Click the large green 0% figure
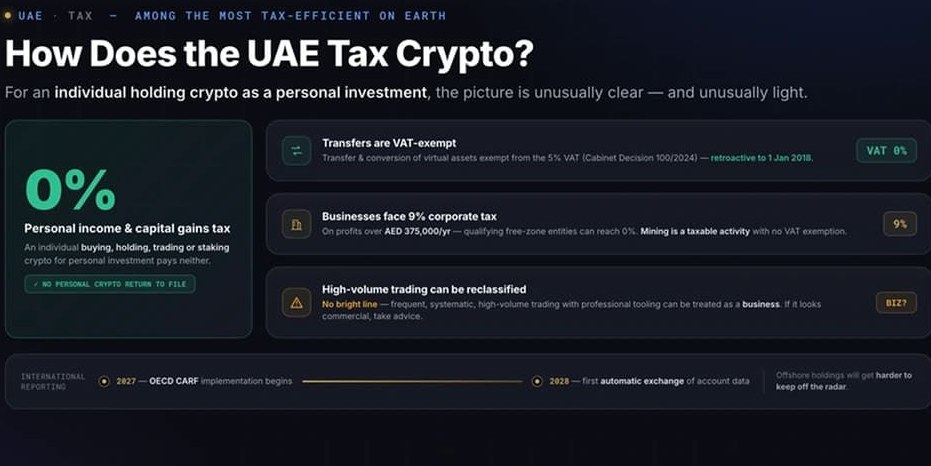931x466 pixels. click(x=70, y=190)
